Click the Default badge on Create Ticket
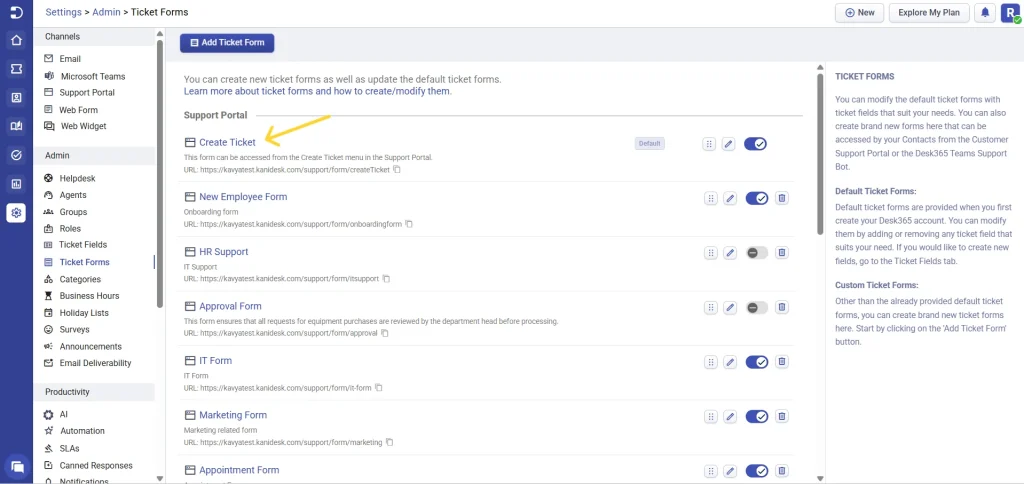The width and height of the screenshot is (1024, 484). pyautogui.click(x=650, y=144)
